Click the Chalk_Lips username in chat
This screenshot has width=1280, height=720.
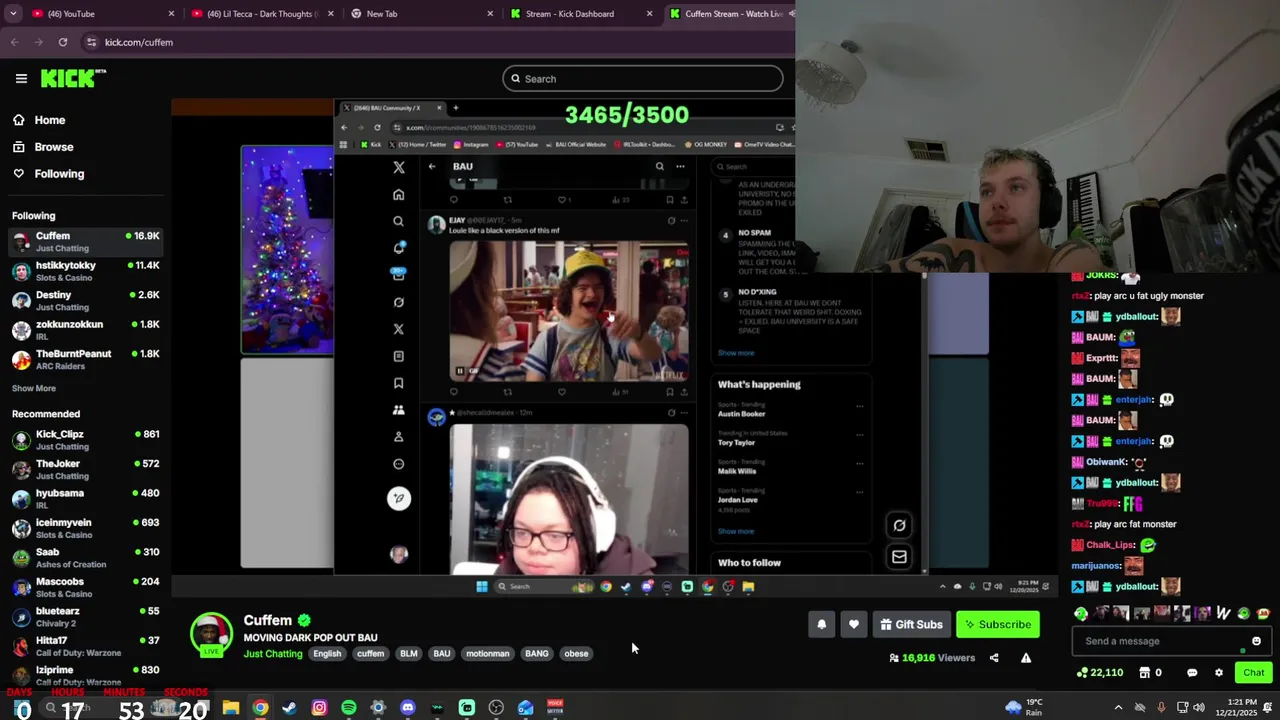click(1110, 545)
